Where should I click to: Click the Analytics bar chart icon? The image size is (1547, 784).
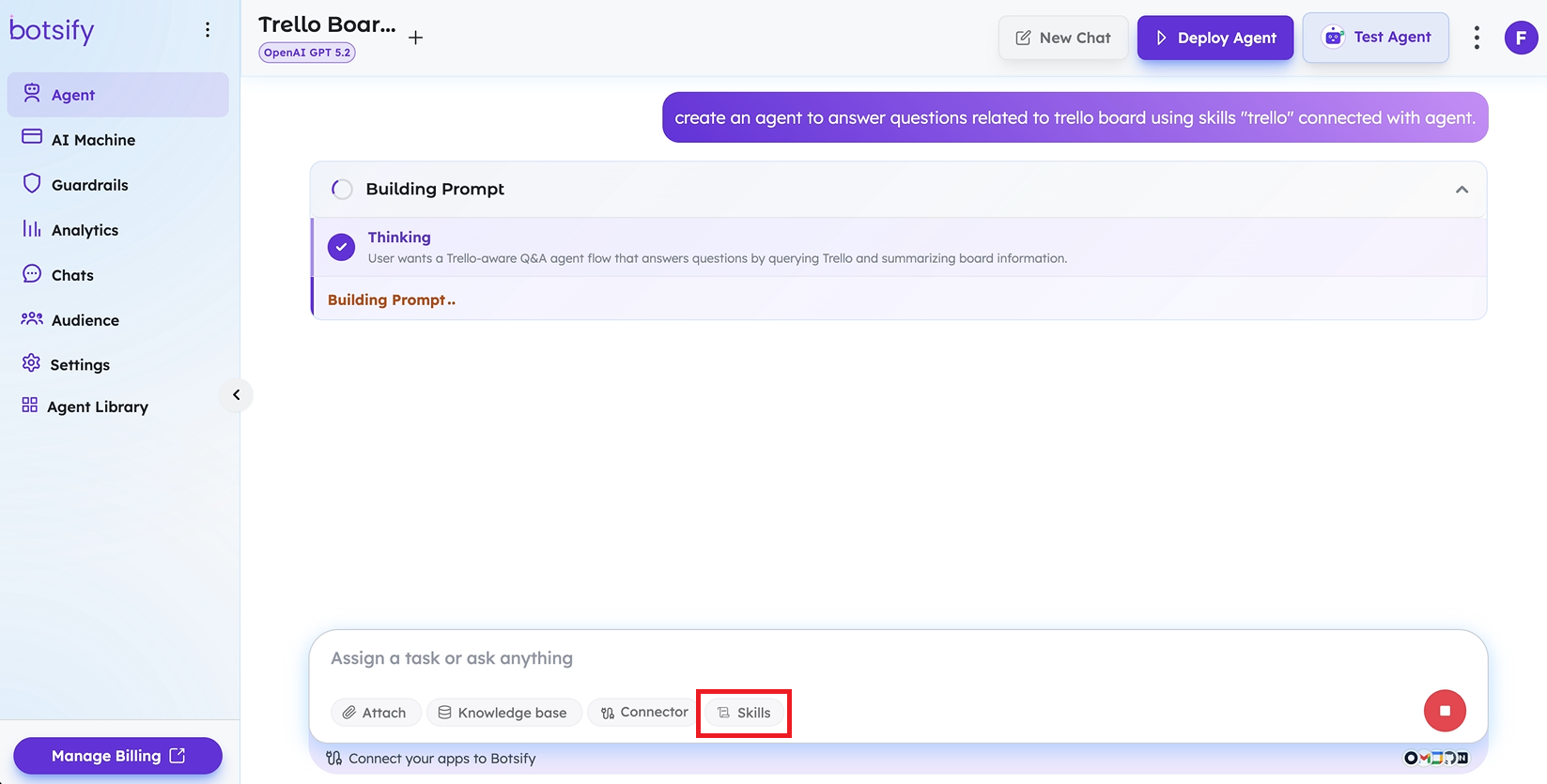(32, 228)
